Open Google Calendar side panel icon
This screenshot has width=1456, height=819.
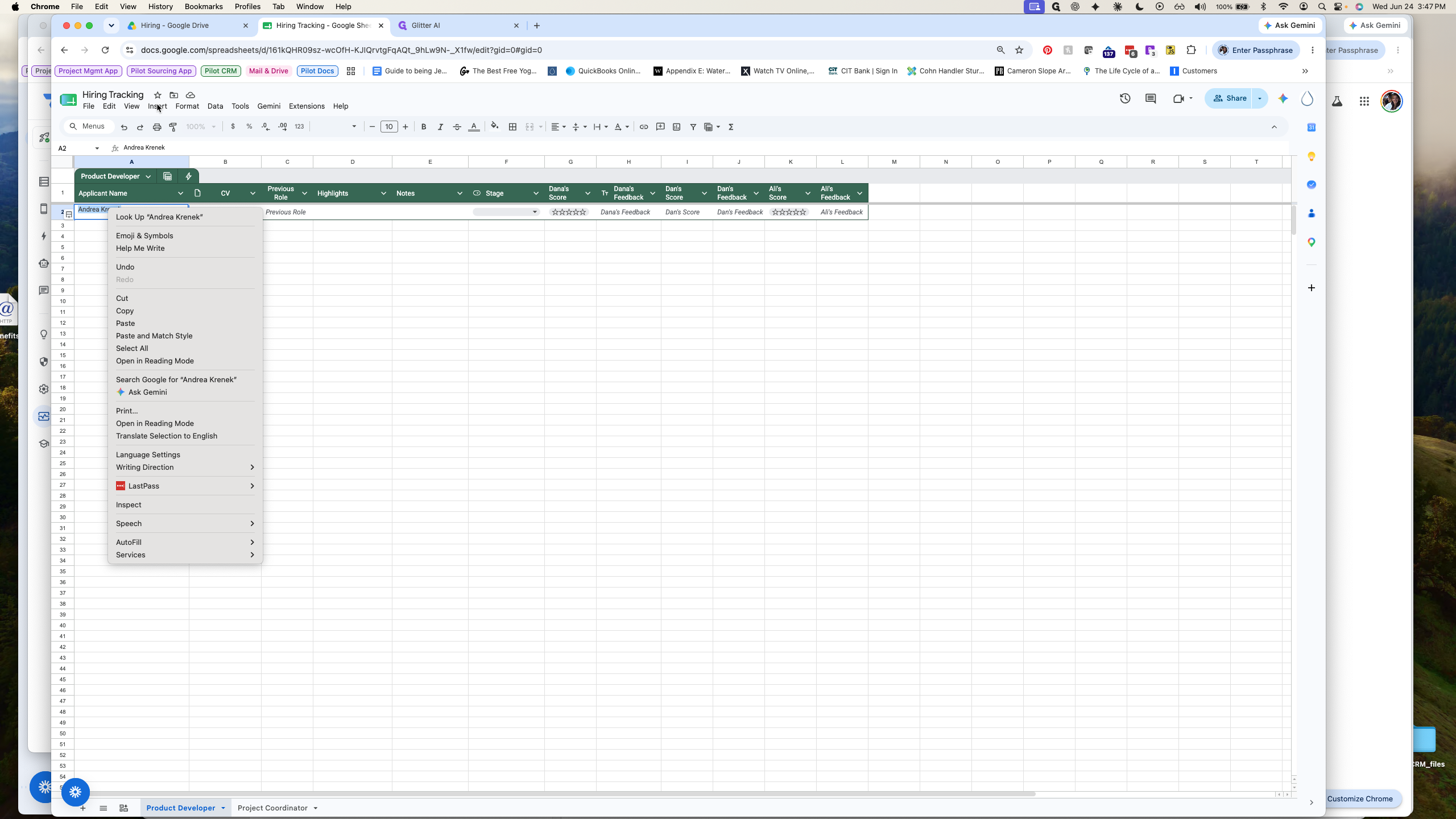[x=1312, y=127]
